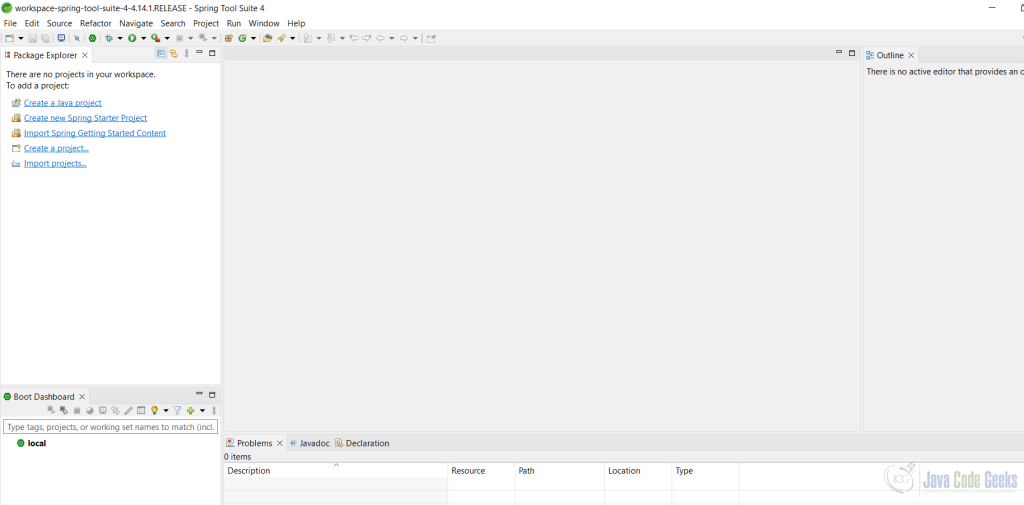Screen dimensions: 1024x505
Task: Click Boot Dashboard pencil edit config icon
Action: [129, 410]
